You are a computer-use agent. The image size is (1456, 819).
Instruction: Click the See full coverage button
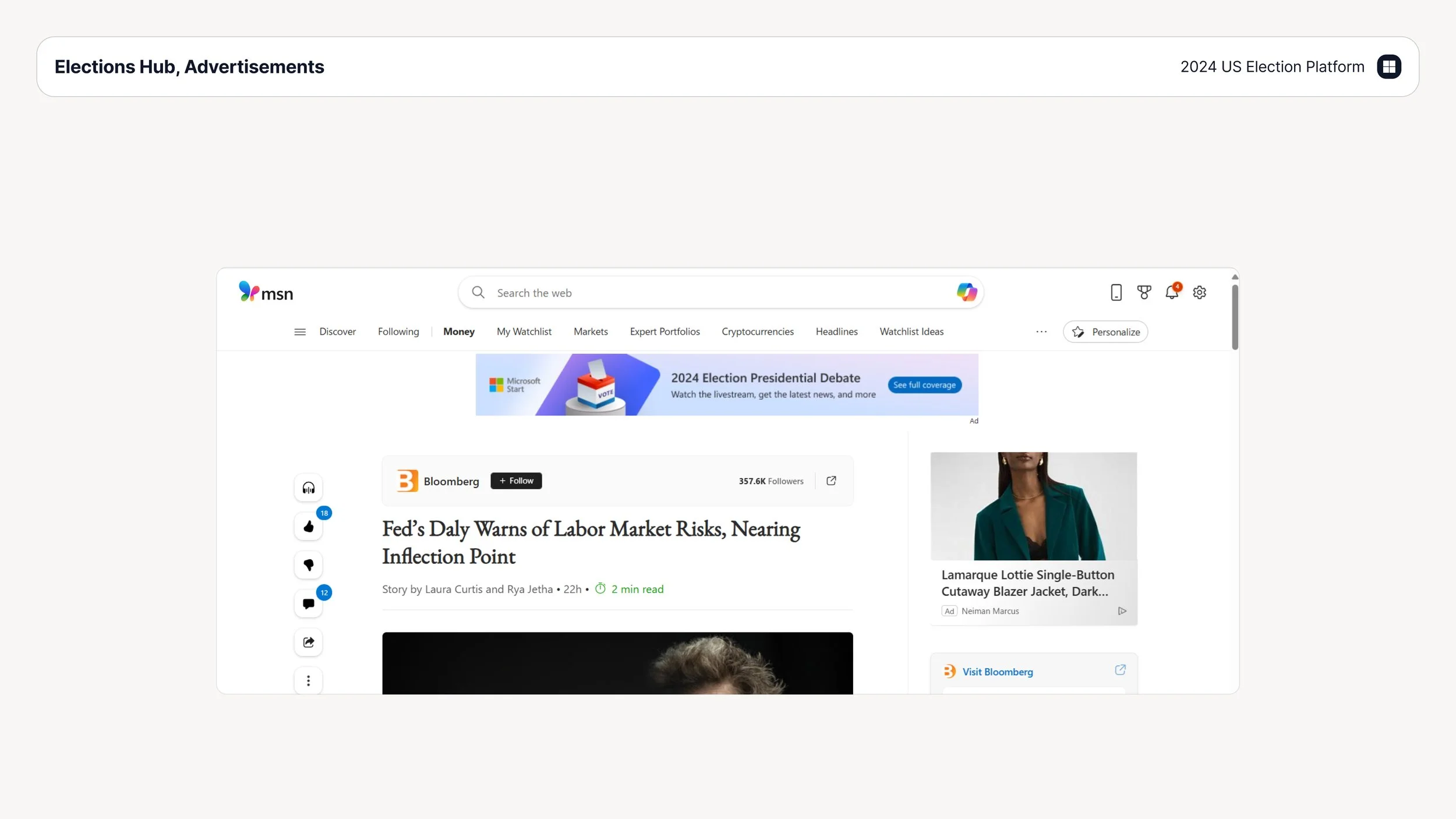click(x=924, y=385)
